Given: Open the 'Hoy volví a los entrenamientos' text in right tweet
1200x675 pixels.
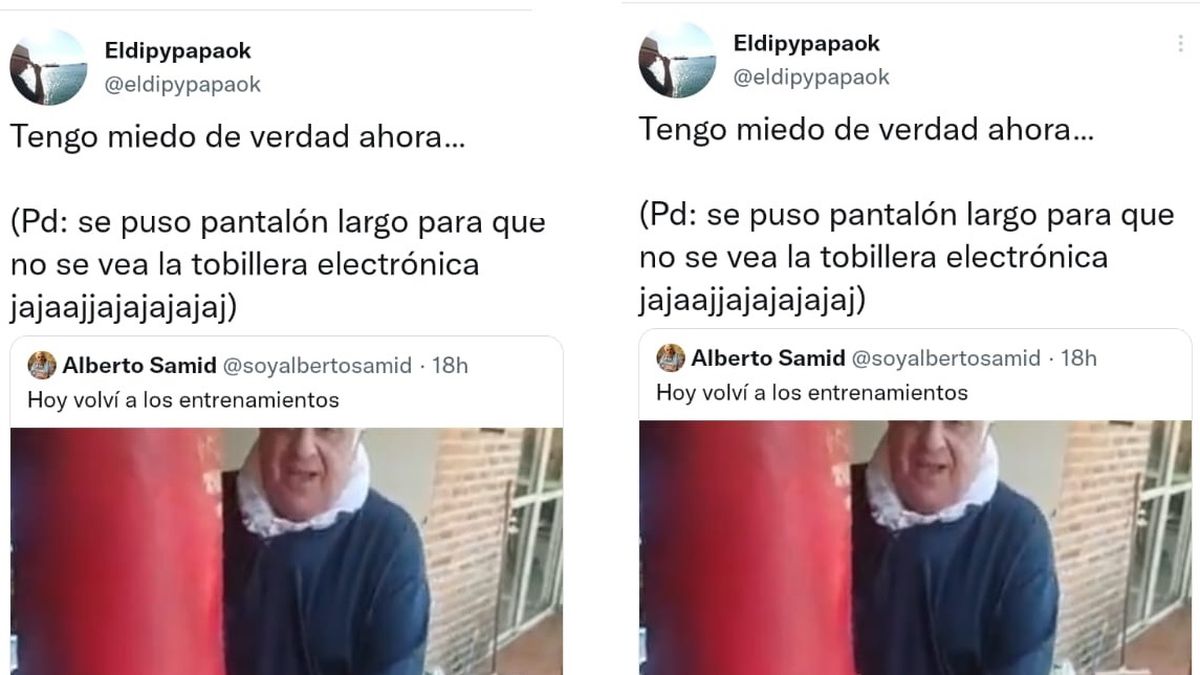Looking at the screenshot, I should [812, 393].
